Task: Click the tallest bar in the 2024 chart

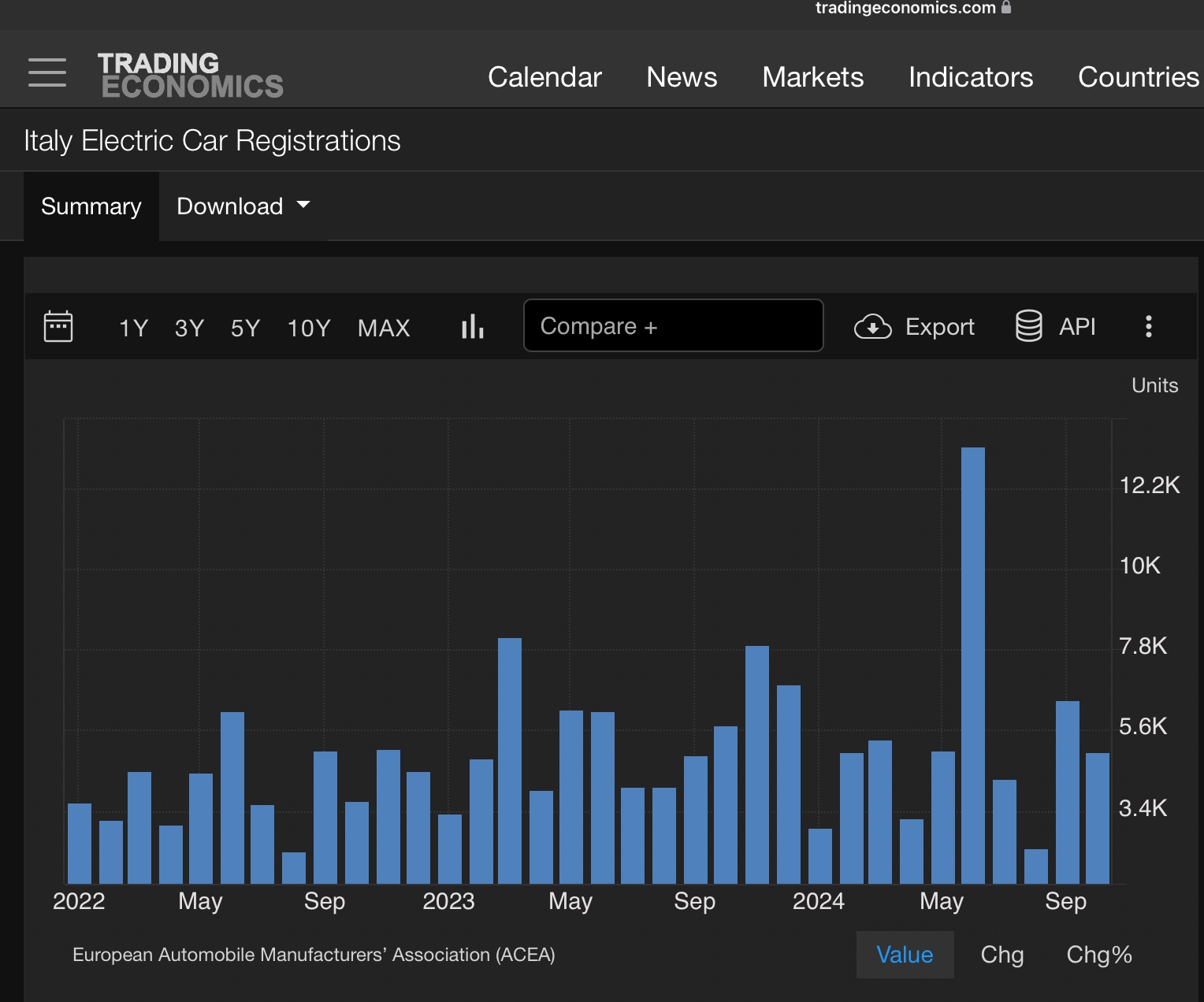Action: 973,666
